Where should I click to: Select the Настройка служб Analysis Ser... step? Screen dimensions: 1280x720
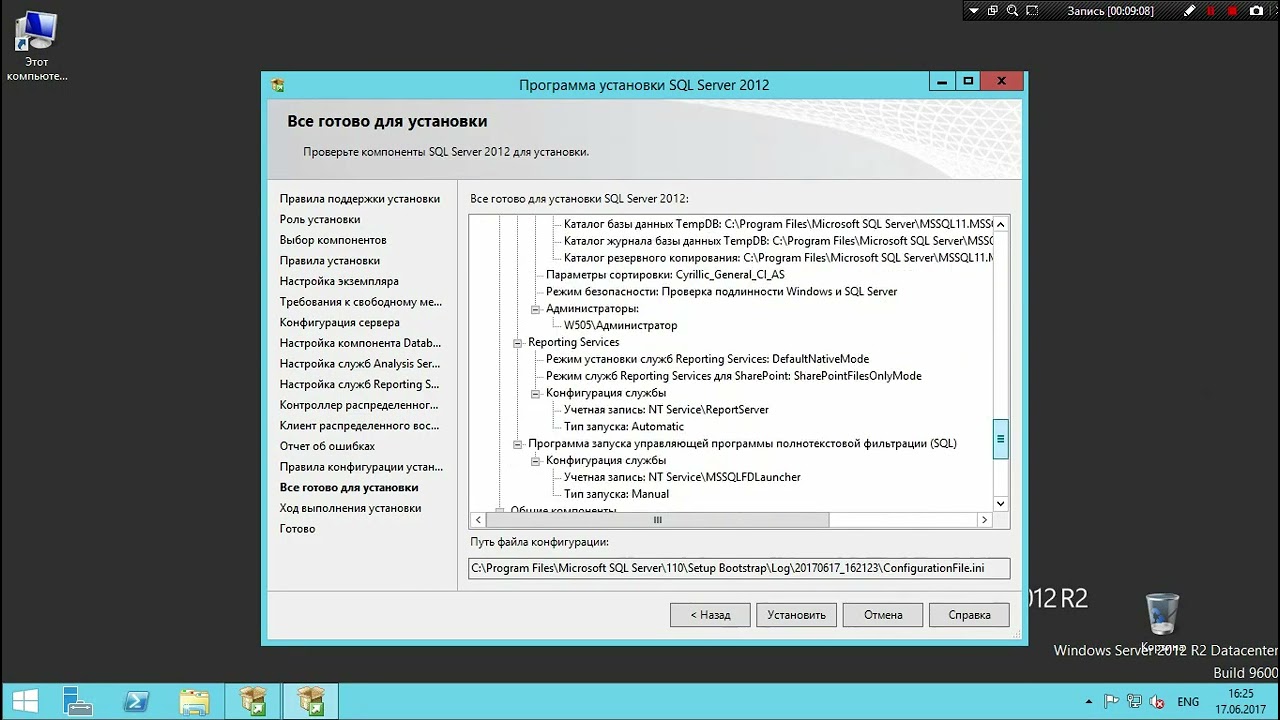click(360, 364)
